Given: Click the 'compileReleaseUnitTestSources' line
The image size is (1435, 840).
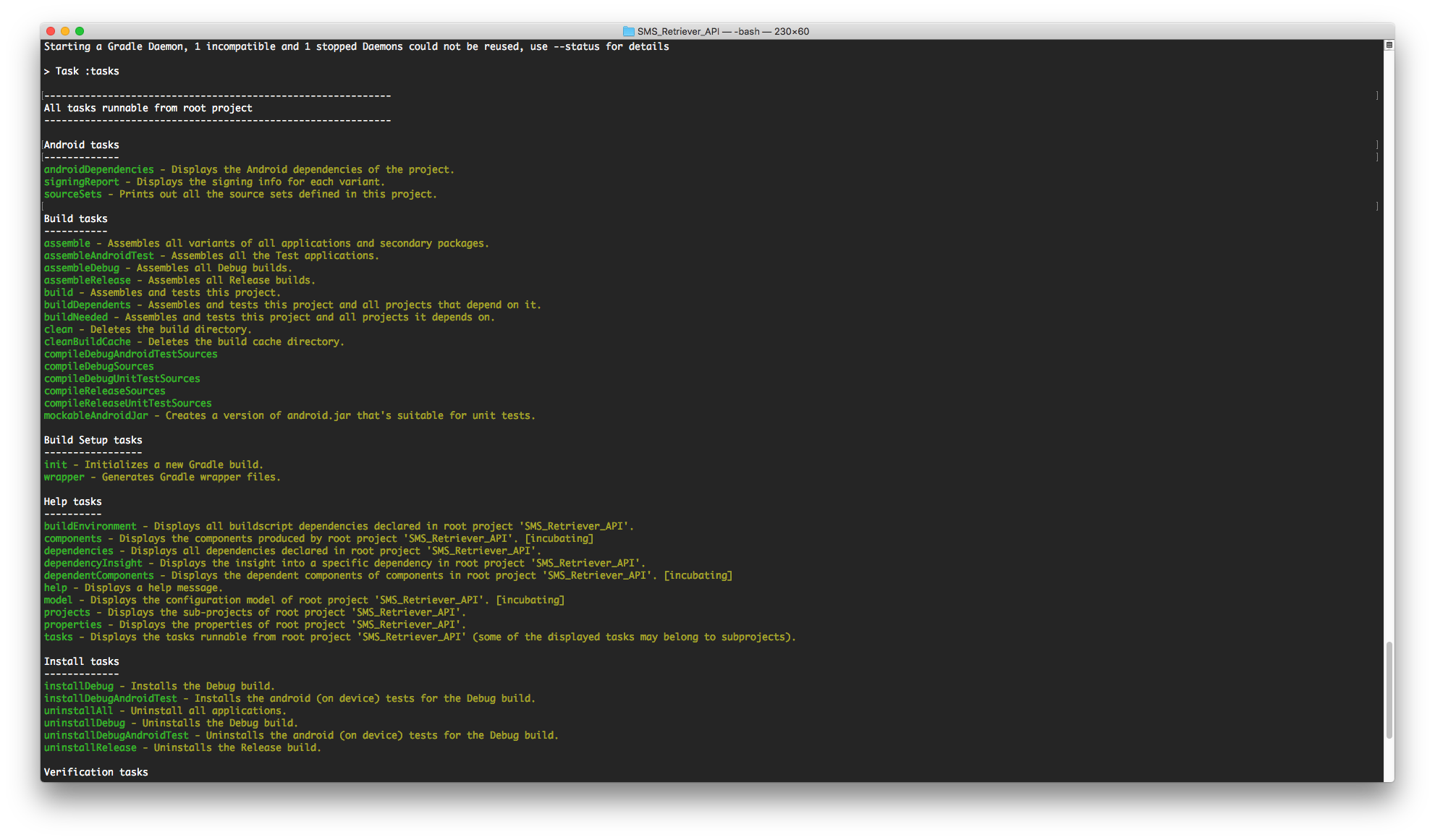Looking at the screenshot, I should tap(128, 403).
